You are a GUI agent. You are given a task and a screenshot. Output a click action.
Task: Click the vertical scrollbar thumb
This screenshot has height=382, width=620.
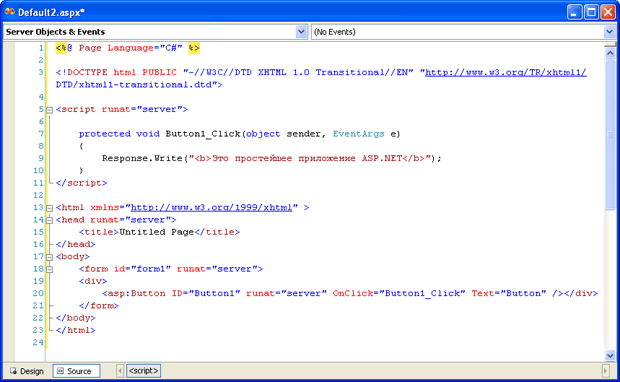610,134
